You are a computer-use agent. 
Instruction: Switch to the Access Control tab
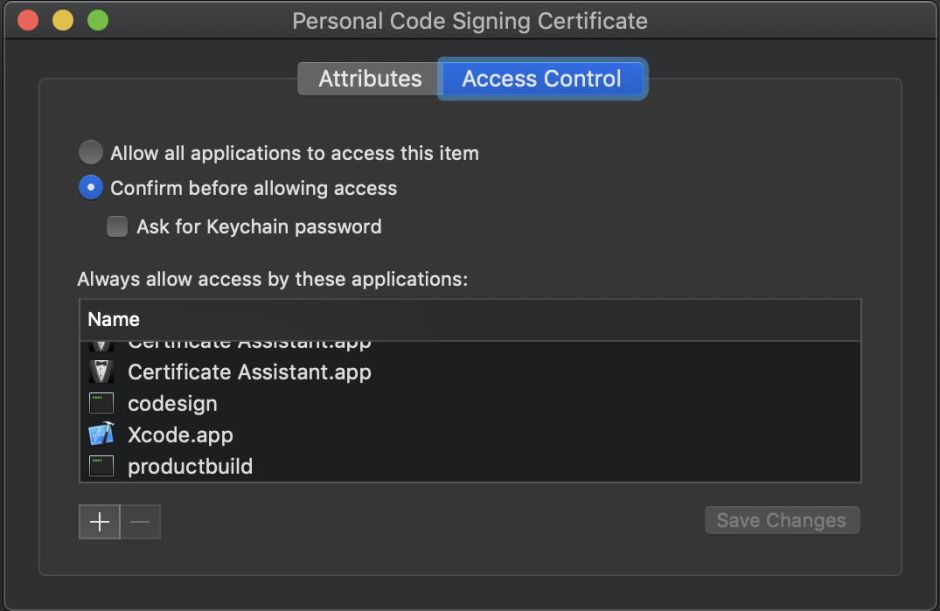tap(542, 78)
